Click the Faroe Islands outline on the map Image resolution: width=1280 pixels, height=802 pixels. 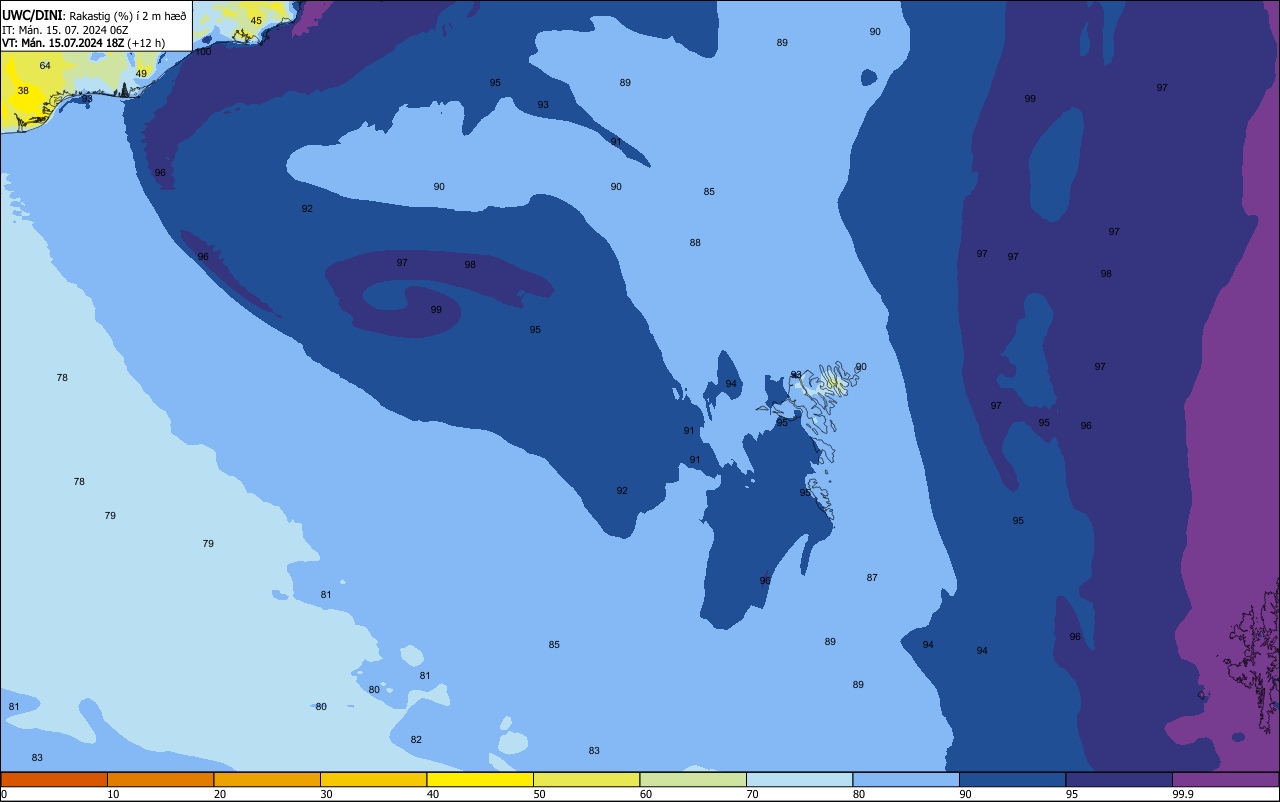click(812, 440)
